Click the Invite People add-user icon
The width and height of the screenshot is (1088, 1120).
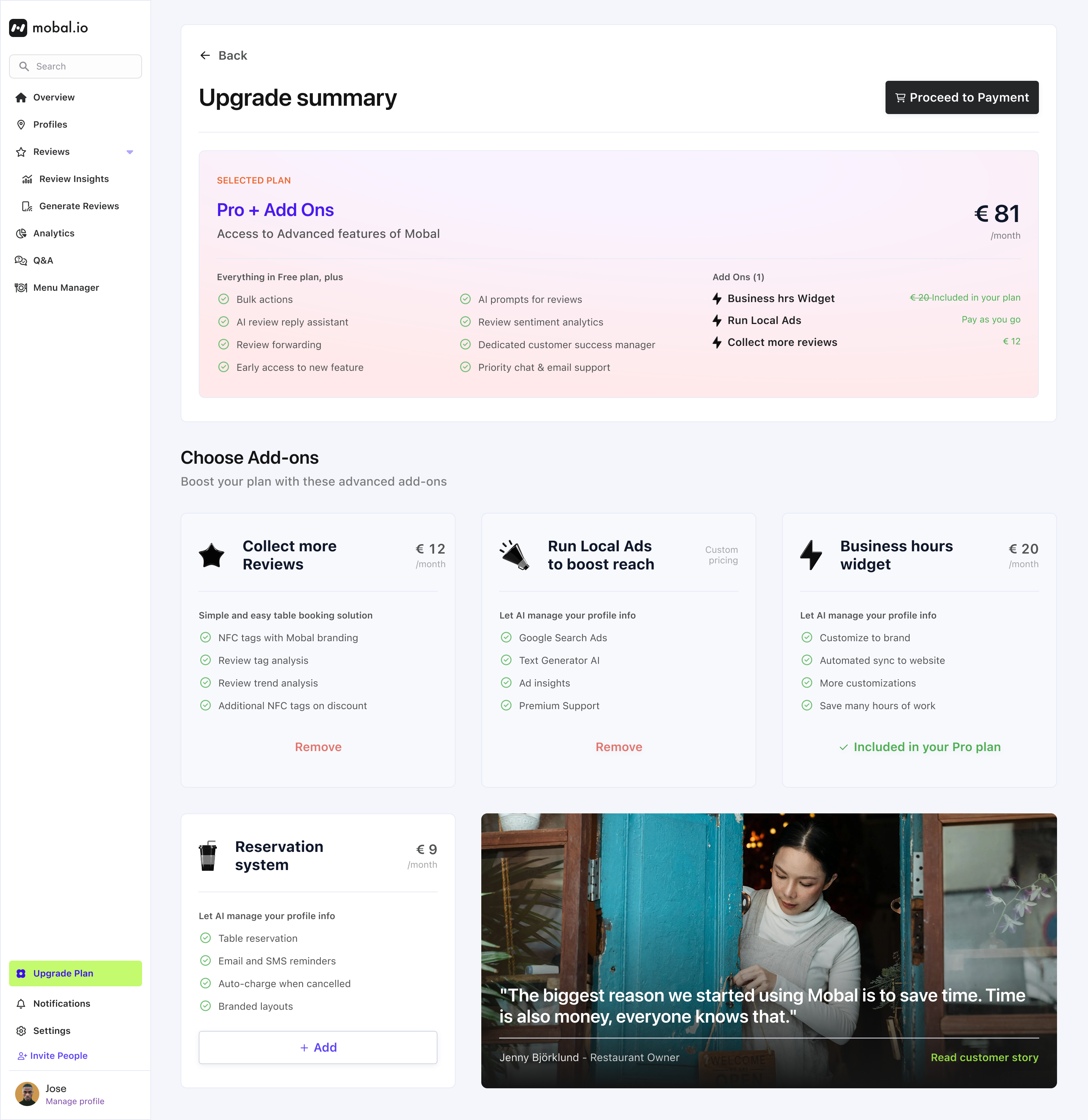point(22,1056)
